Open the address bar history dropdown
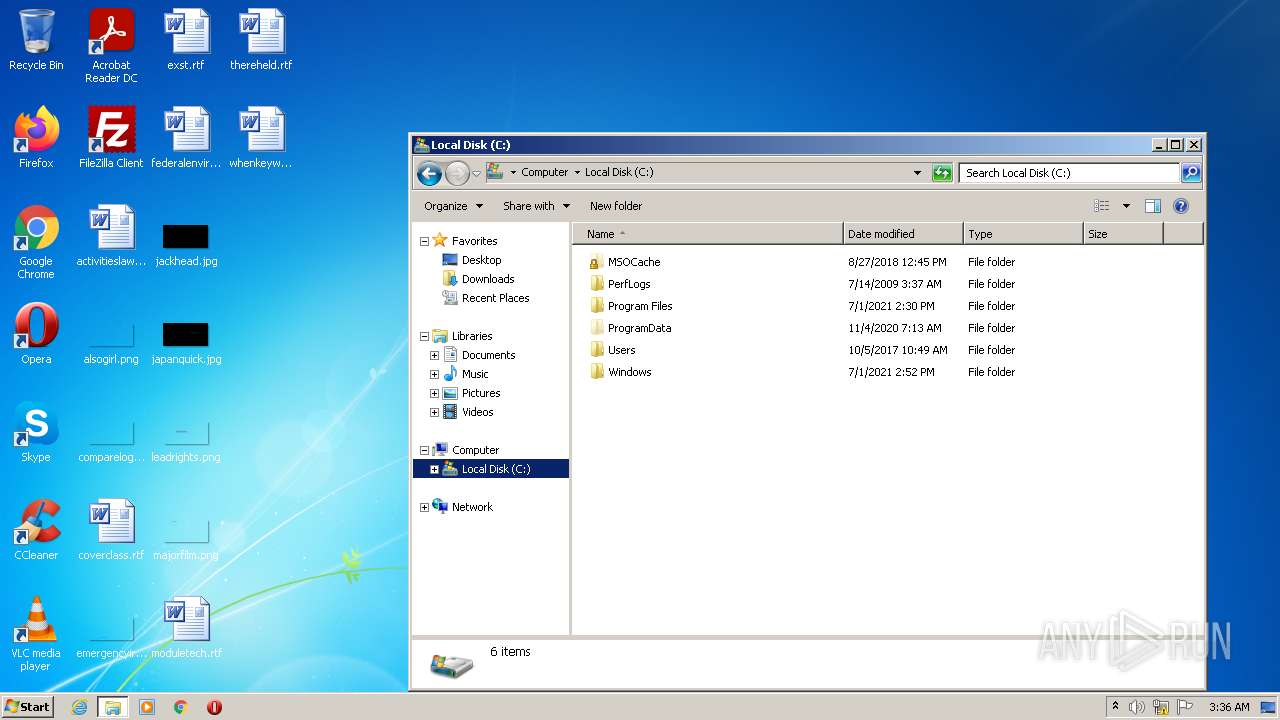 pos(917,173)
